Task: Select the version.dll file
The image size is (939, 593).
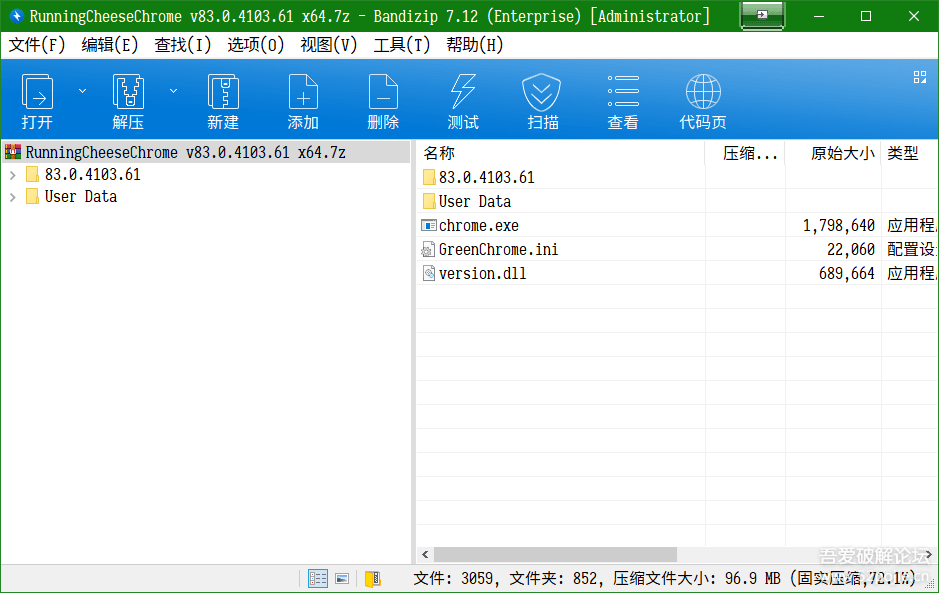Action: (482, 273)
